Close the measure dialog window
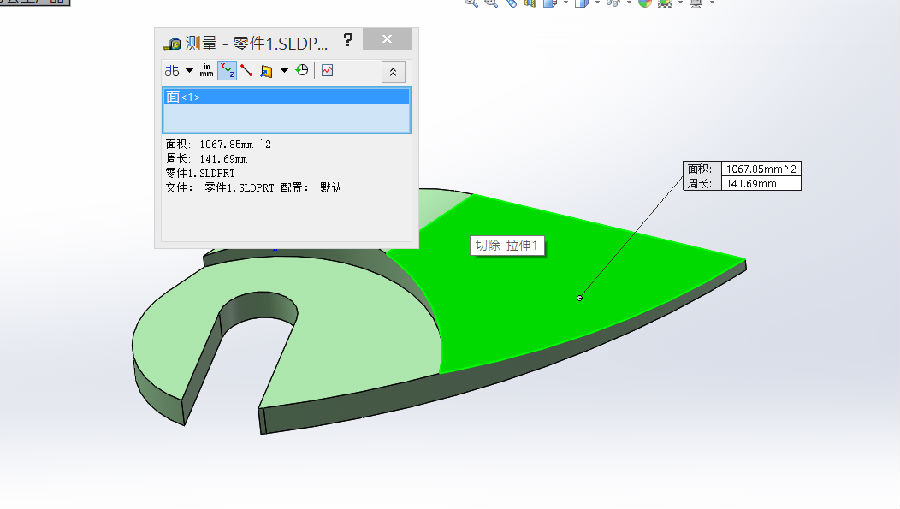Image resolution: width=900 pixels, height=509 pixels. [388, 41]
